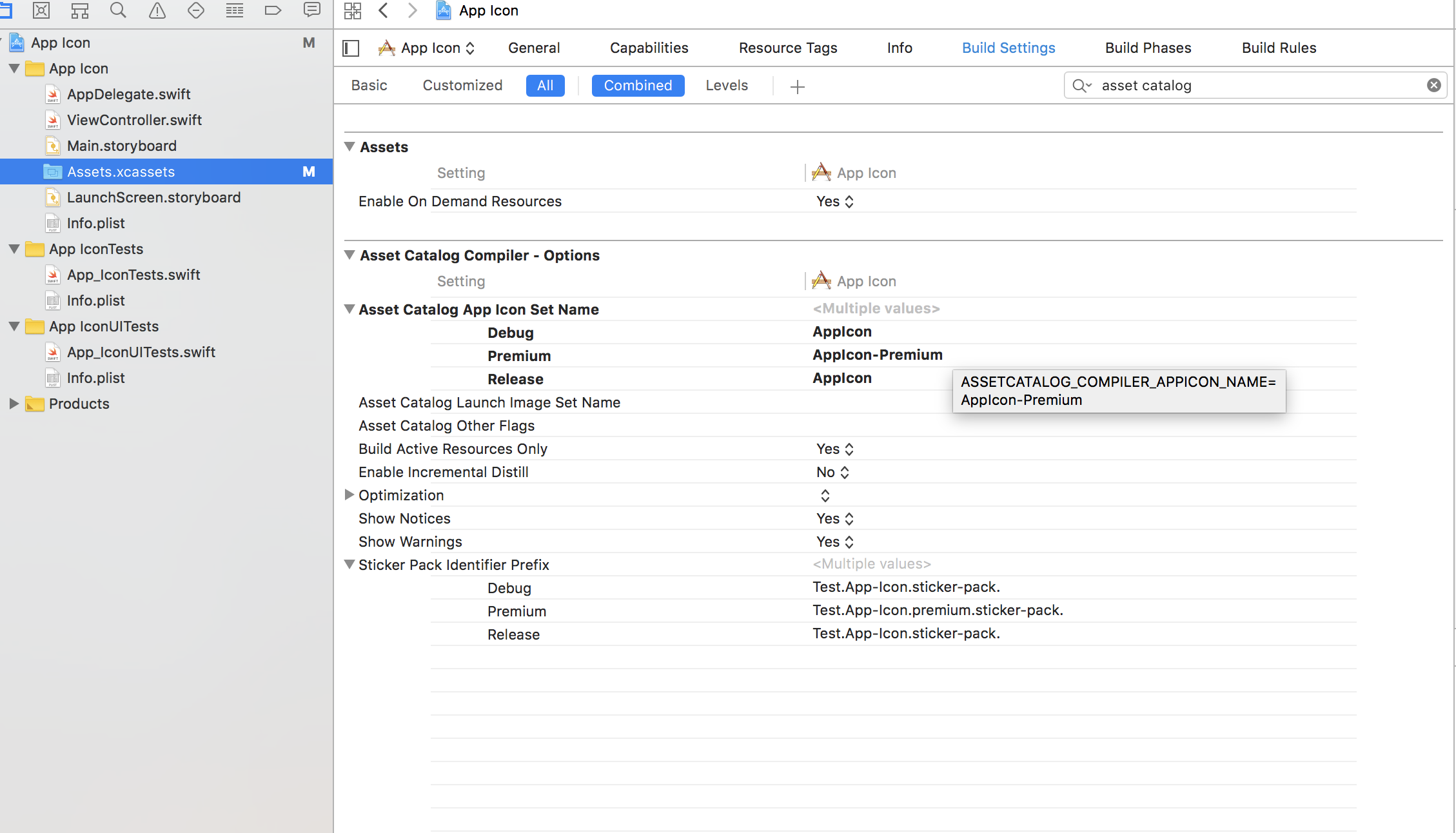Click the go back arrow

tap(384, 10)
